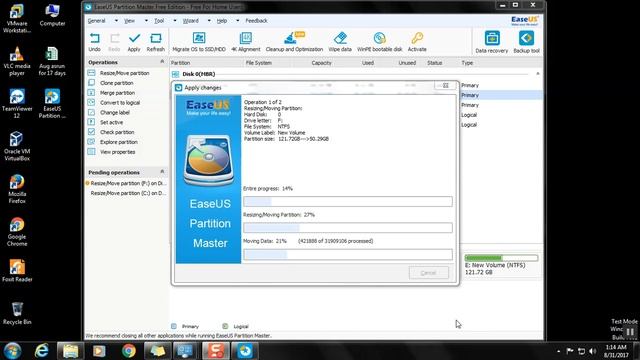The height and width of the screenshot is (360, 640).
Task: Open Internet Explorer from taskbar
Action: coord(42,351)
